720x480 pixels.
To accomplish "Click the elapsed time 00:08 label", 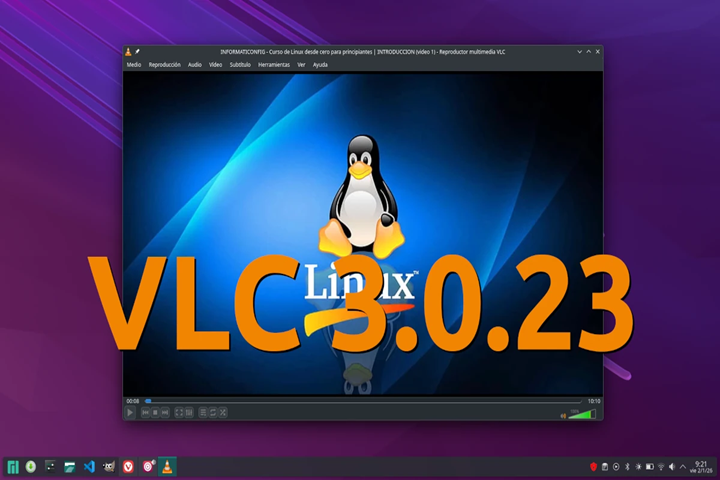I will 133,401.
